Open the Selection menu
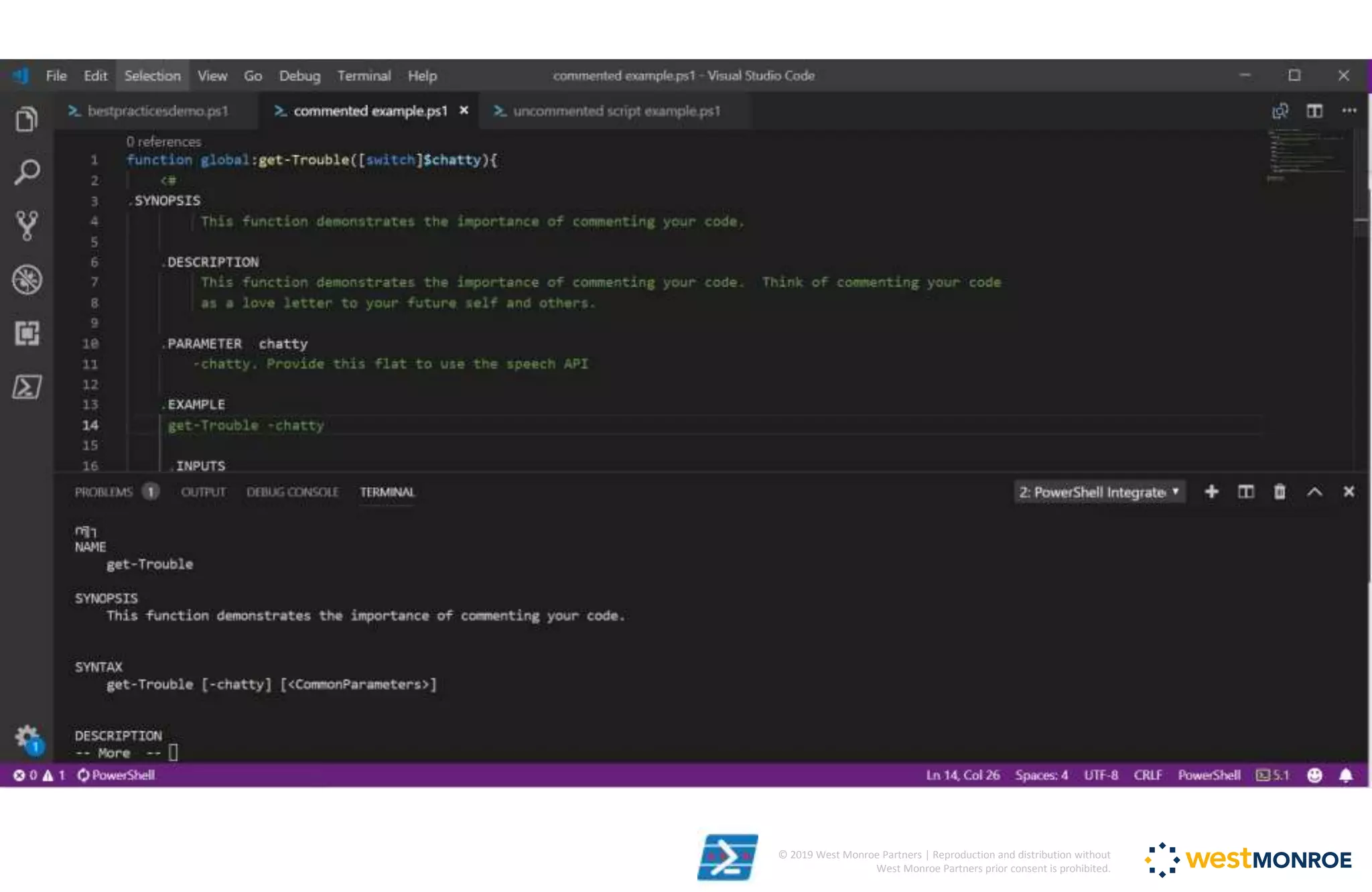 [x=152, y=76]
